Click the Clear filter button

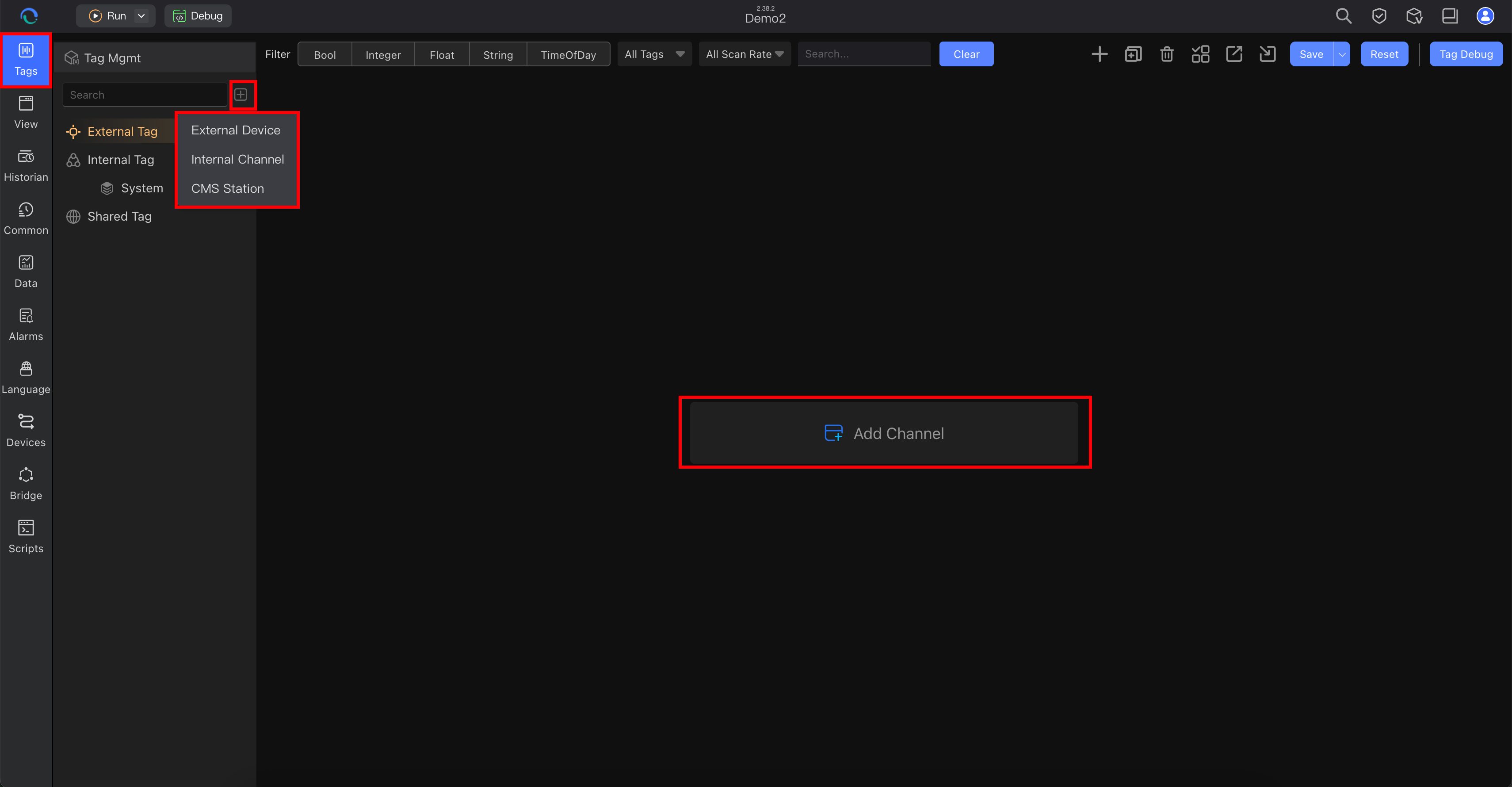(966, 54)
